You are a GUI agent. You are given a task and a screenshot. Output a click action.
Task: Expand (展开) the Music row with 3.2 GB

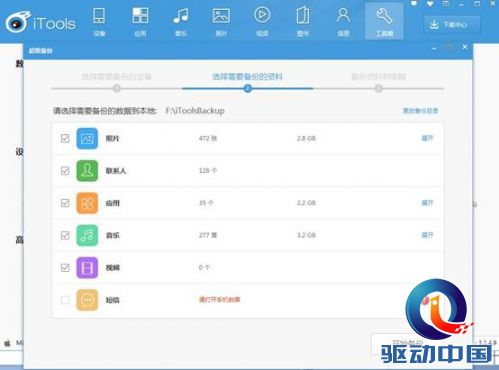427,235
